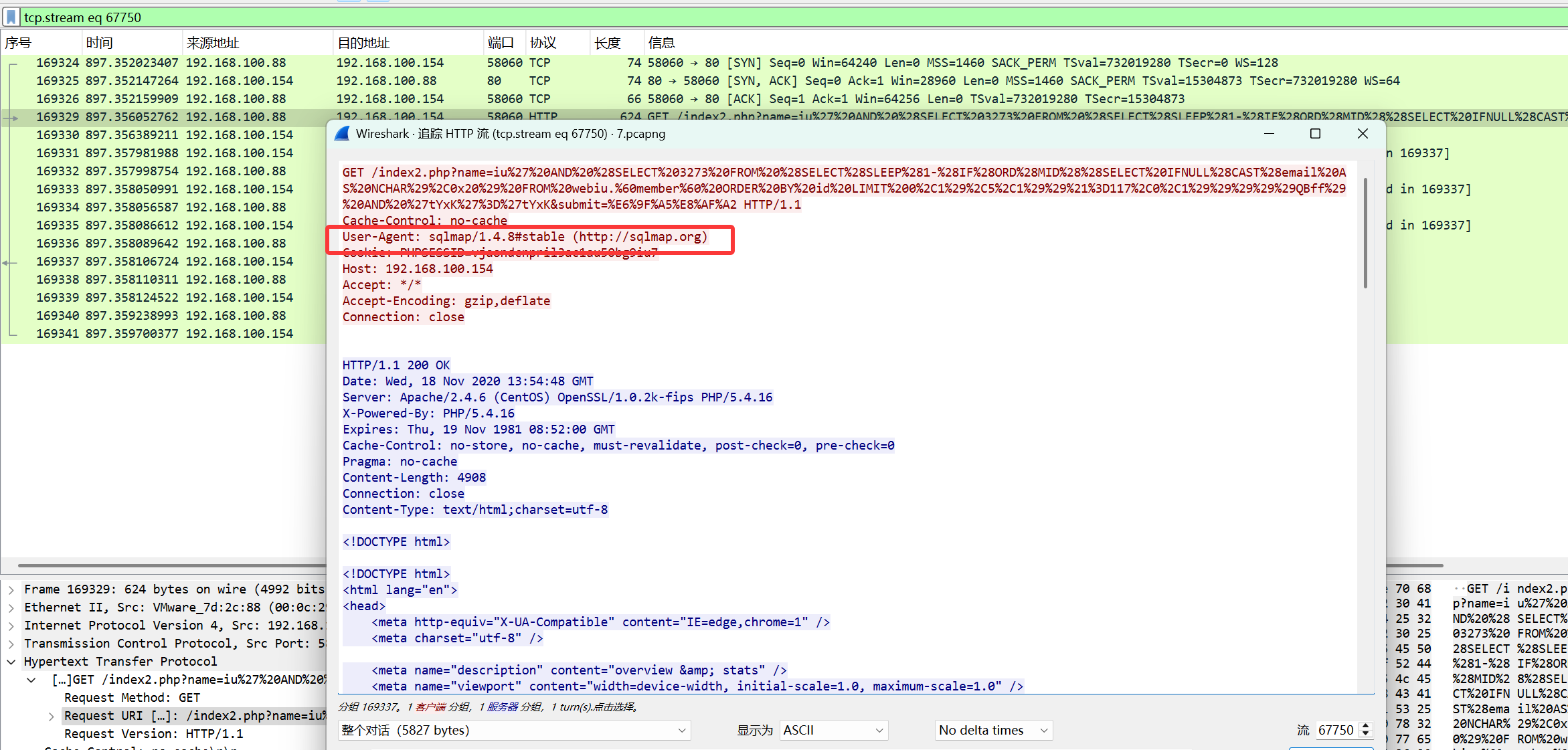Click the filter bookmark icon
The height and width of the screenshot is (750, 1568).
(x=11, y=17)
